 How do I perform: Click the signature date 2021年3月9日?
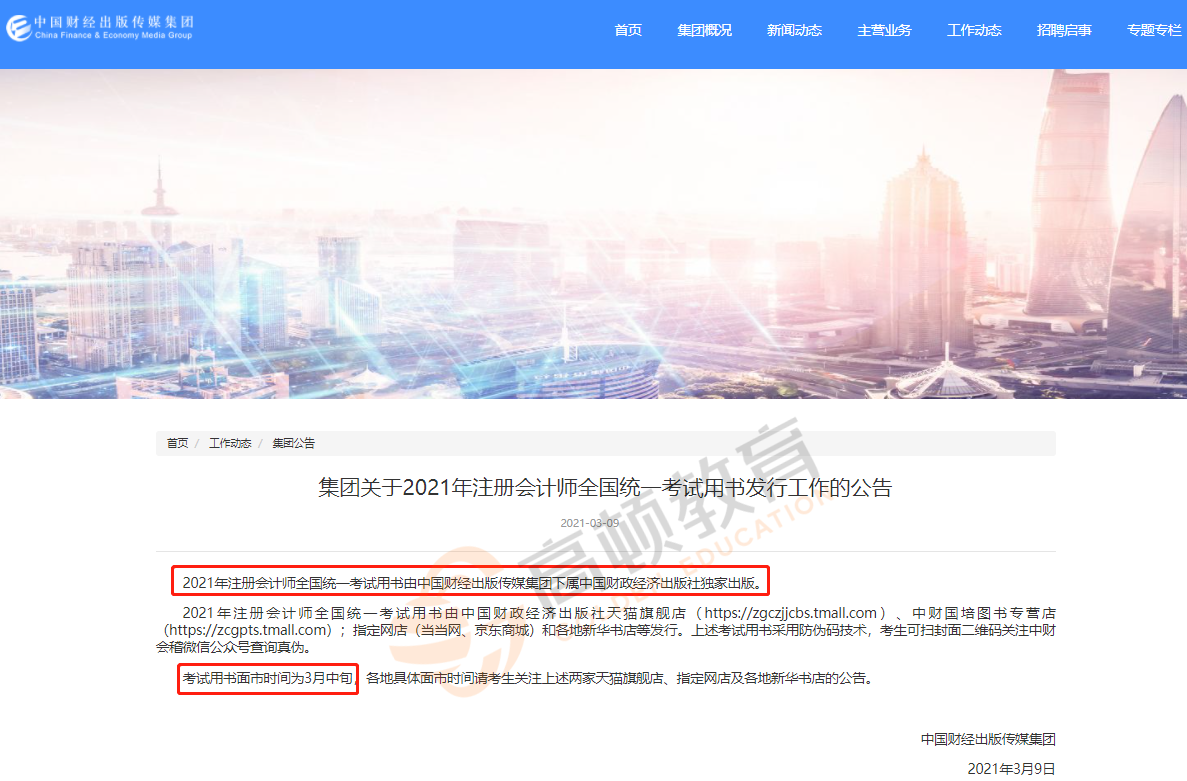coord(1011,768)
